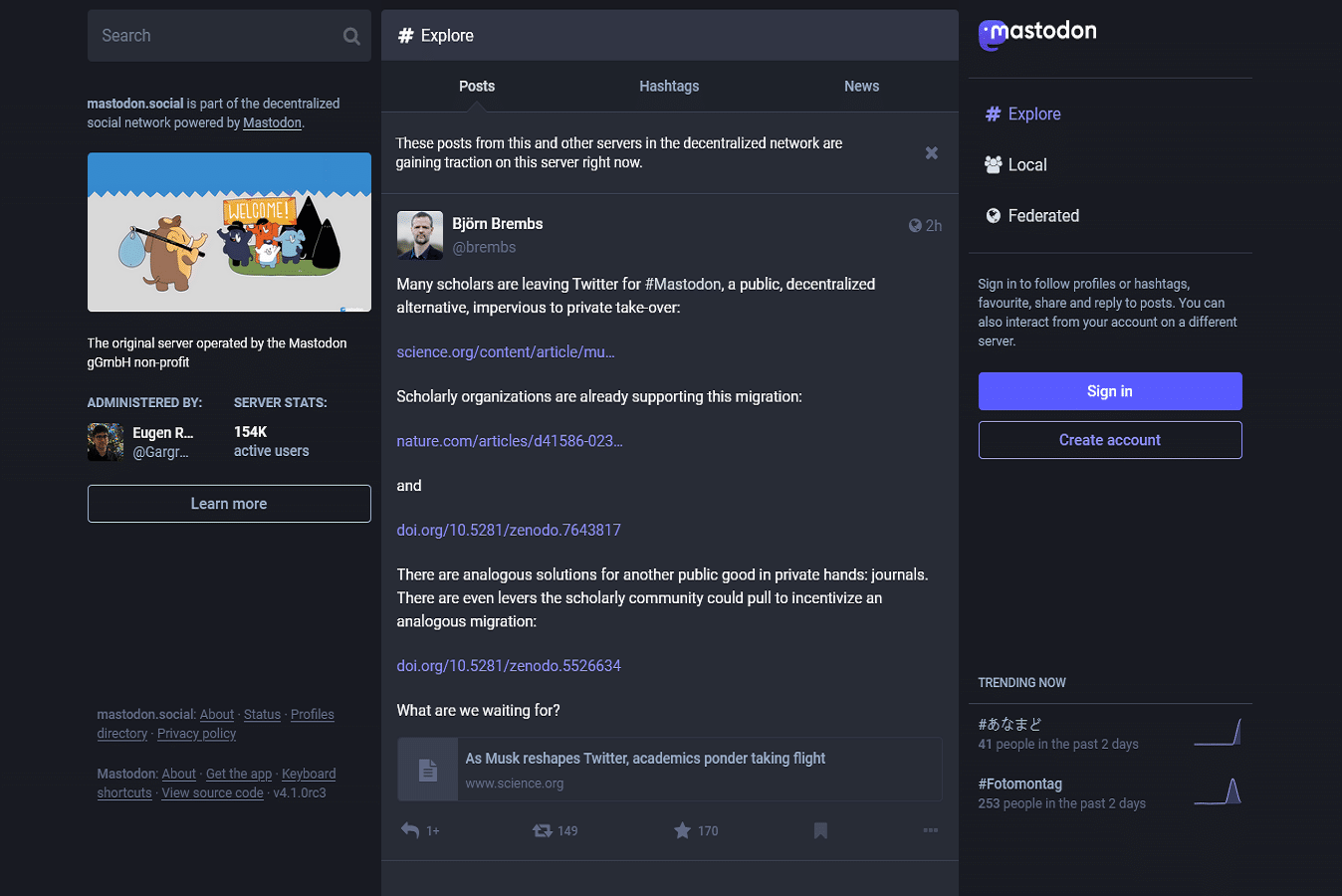Open Explore in the navigation panel
Image resolution: width=1342 pixels, height=896 pixels.
click(x=1022, y=114)
